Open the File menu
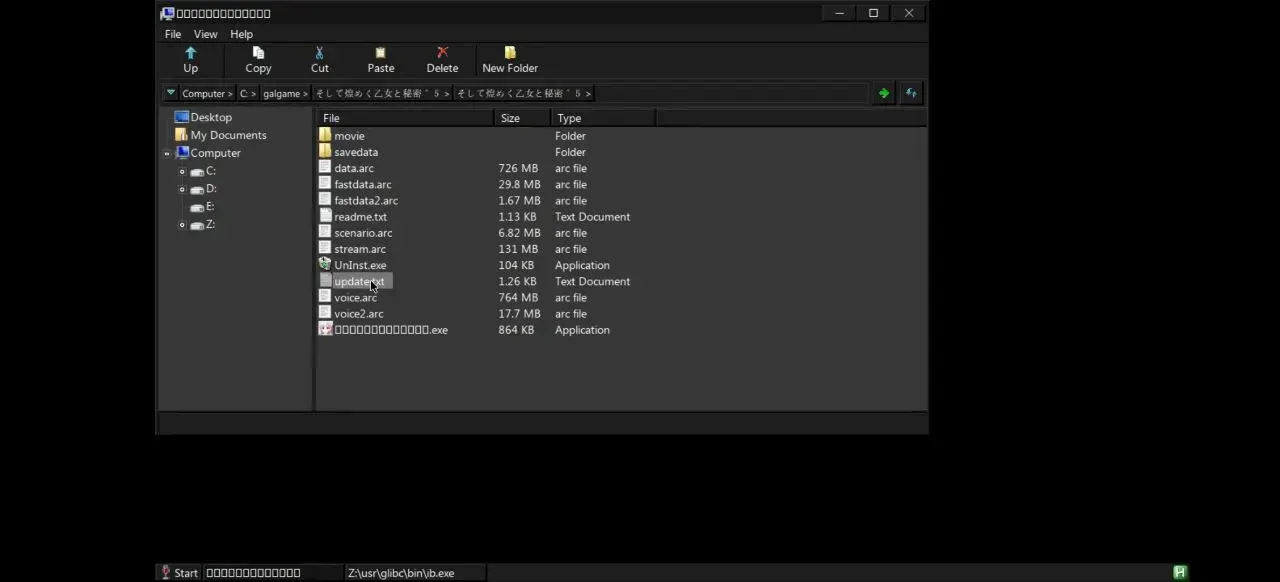 pos(173,34)
